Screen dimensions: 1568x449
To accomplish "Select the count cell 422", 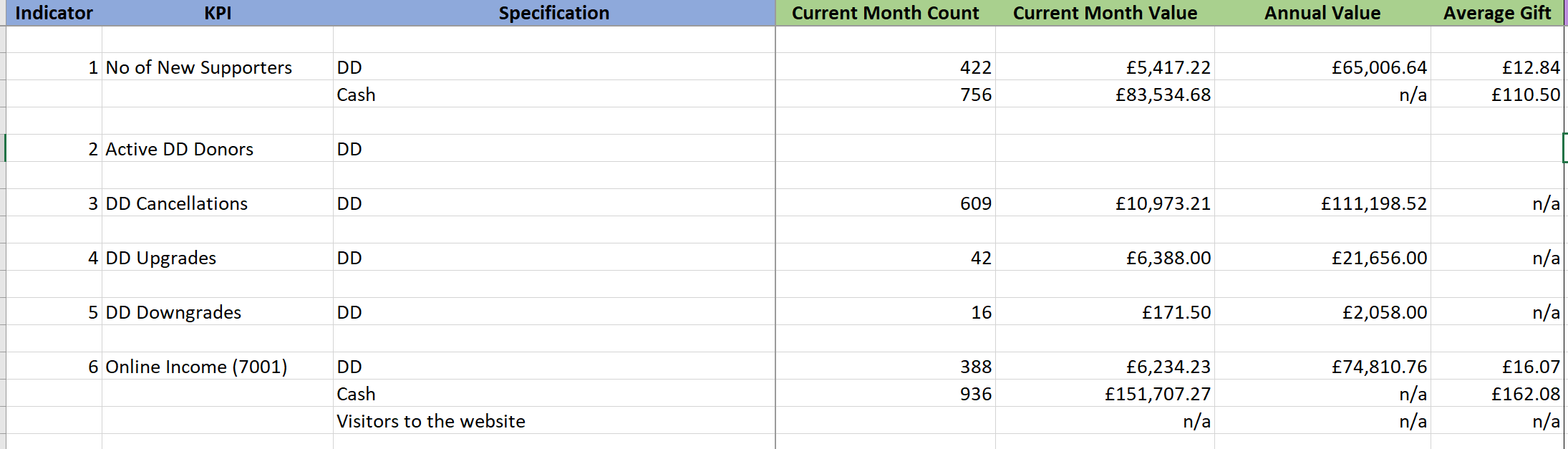I will tap(886, 67).
